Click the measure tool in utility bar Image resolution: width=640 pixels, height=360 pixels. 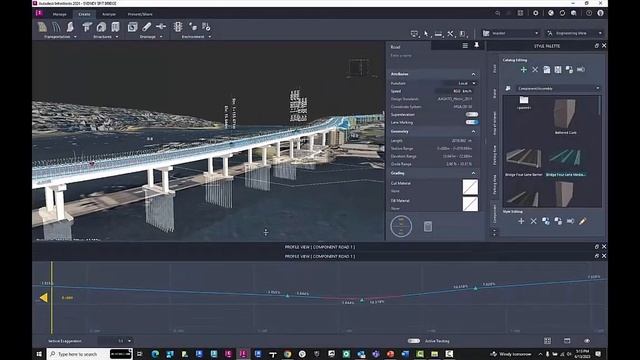point(438,34)
